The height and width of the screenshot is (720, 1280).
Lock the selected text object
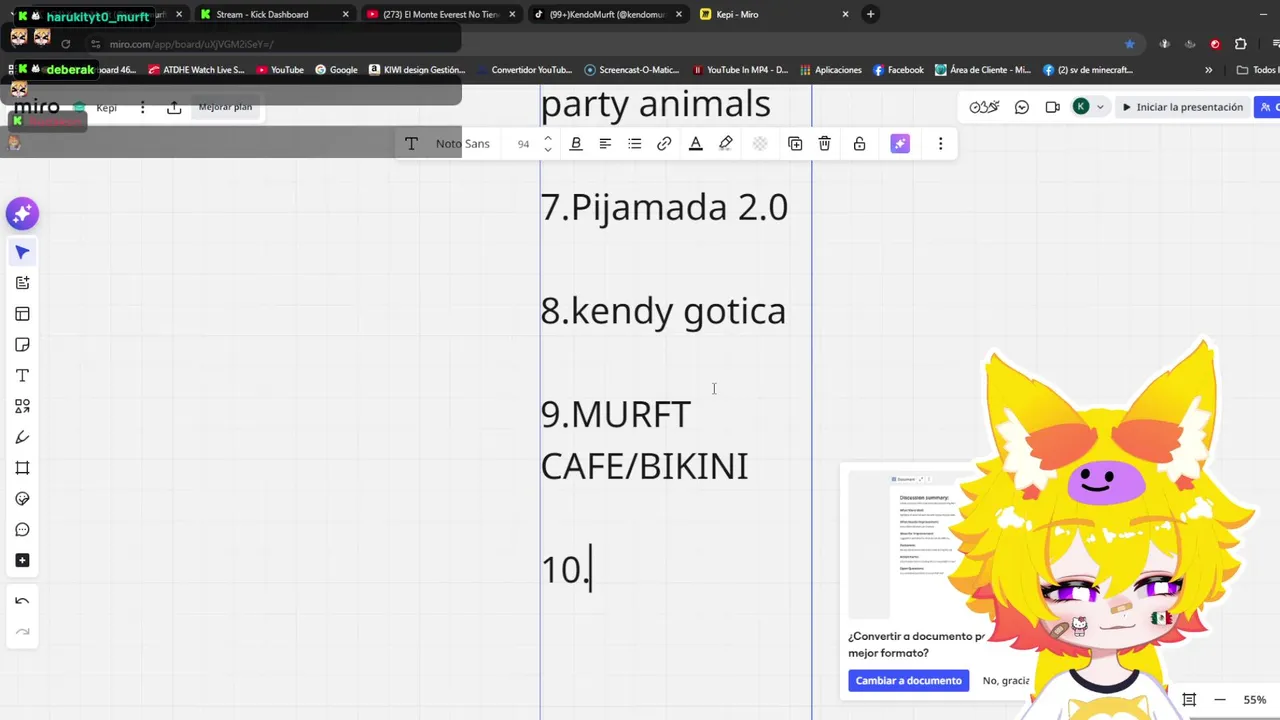(x=859, y=144)
